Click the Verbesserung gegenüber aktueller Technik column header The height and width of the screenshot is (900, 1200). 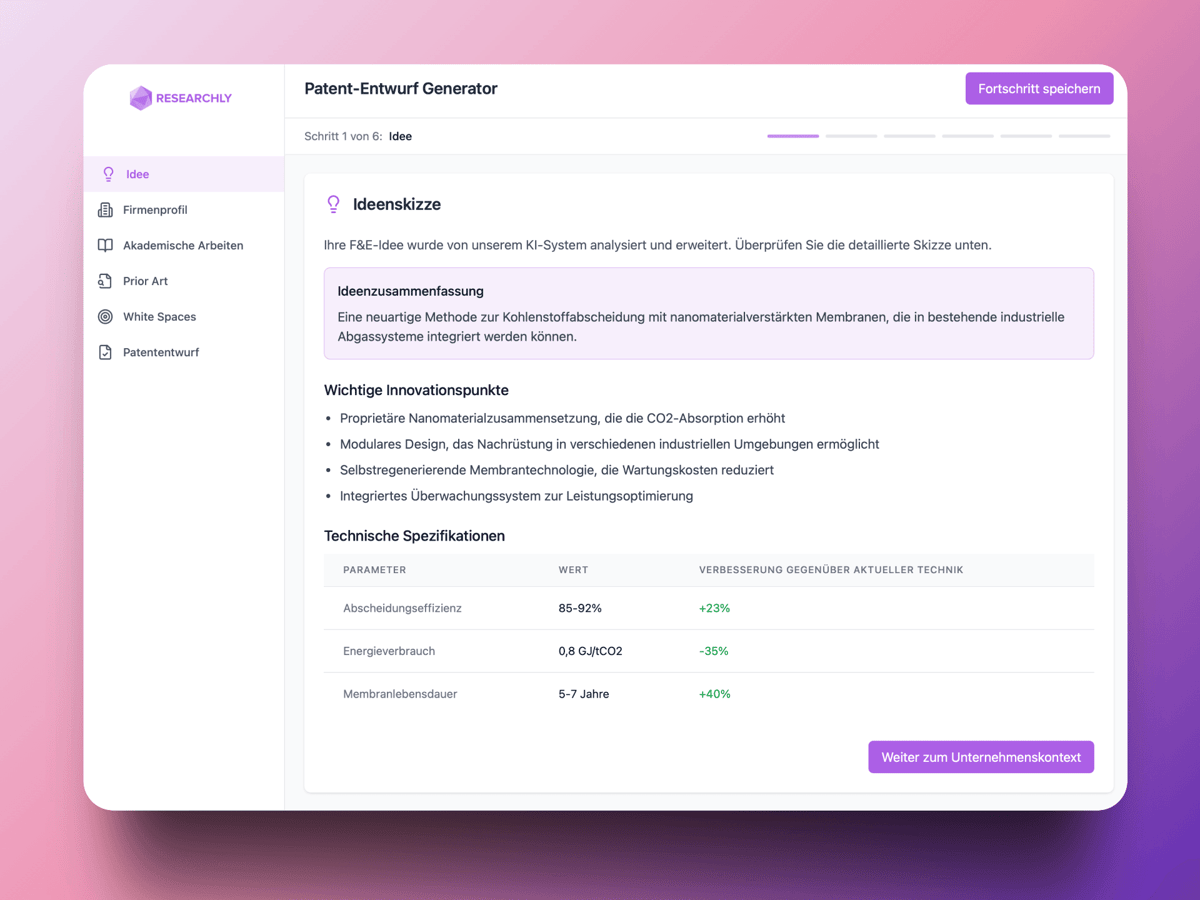pos(830,570)
